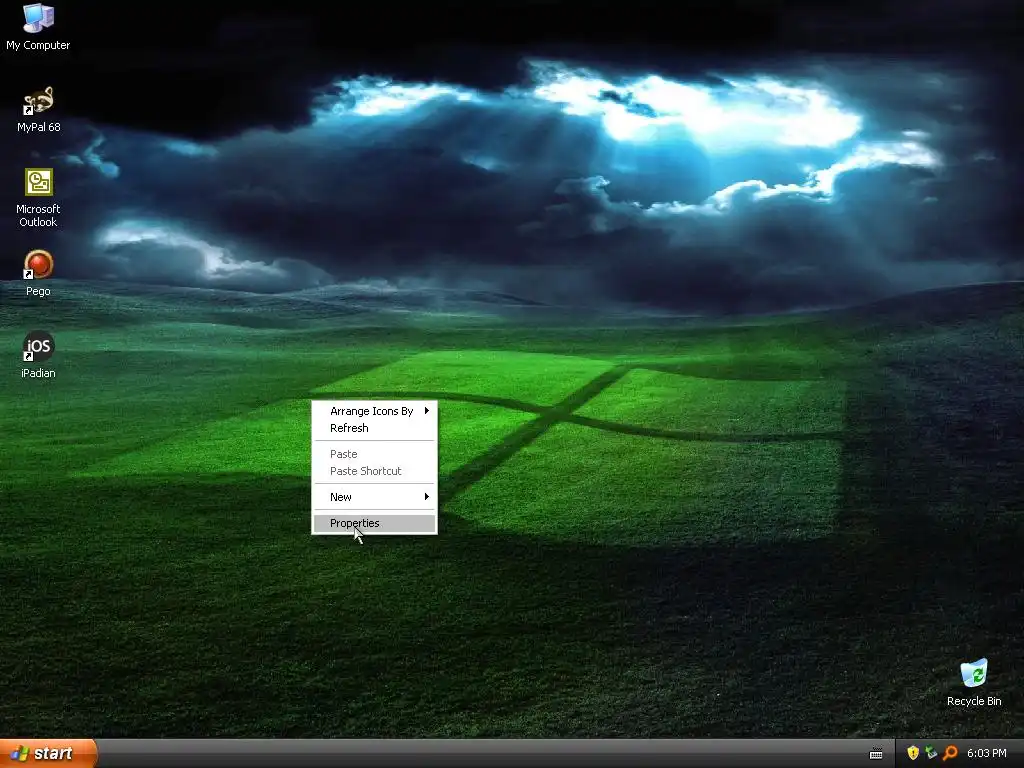Choose Refresh from the context menu
1024x768 pixels.
coord(374,428)
